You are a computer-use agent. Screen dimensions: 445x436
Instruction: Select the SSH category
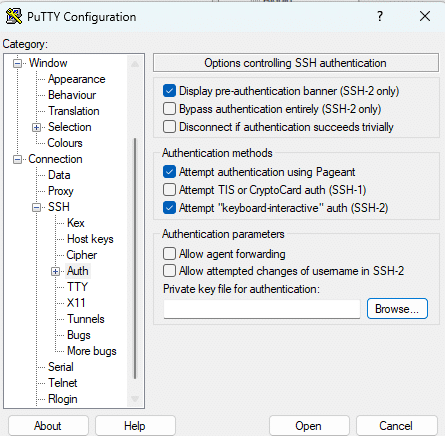tap(59, 207)
